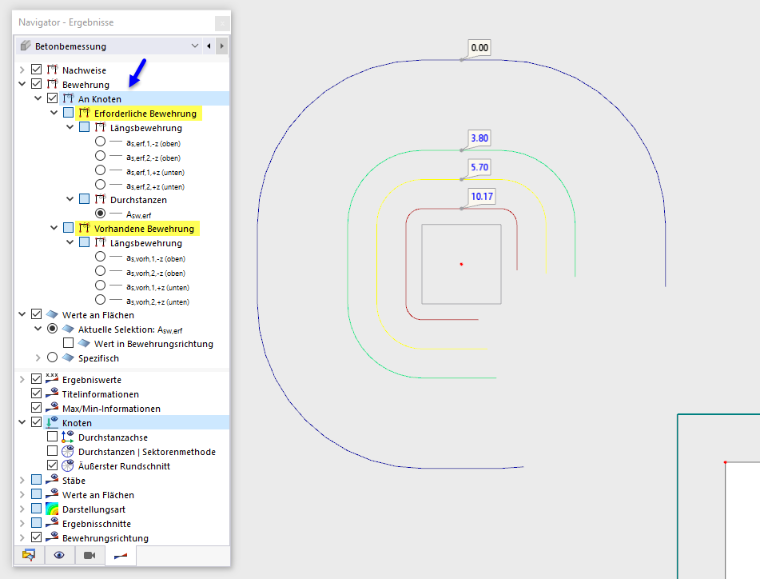Collapse Längsbewehrung under Erforderliche Bewehrung
This screenshot has height=579, width=760.
click(x=70, y=127)
